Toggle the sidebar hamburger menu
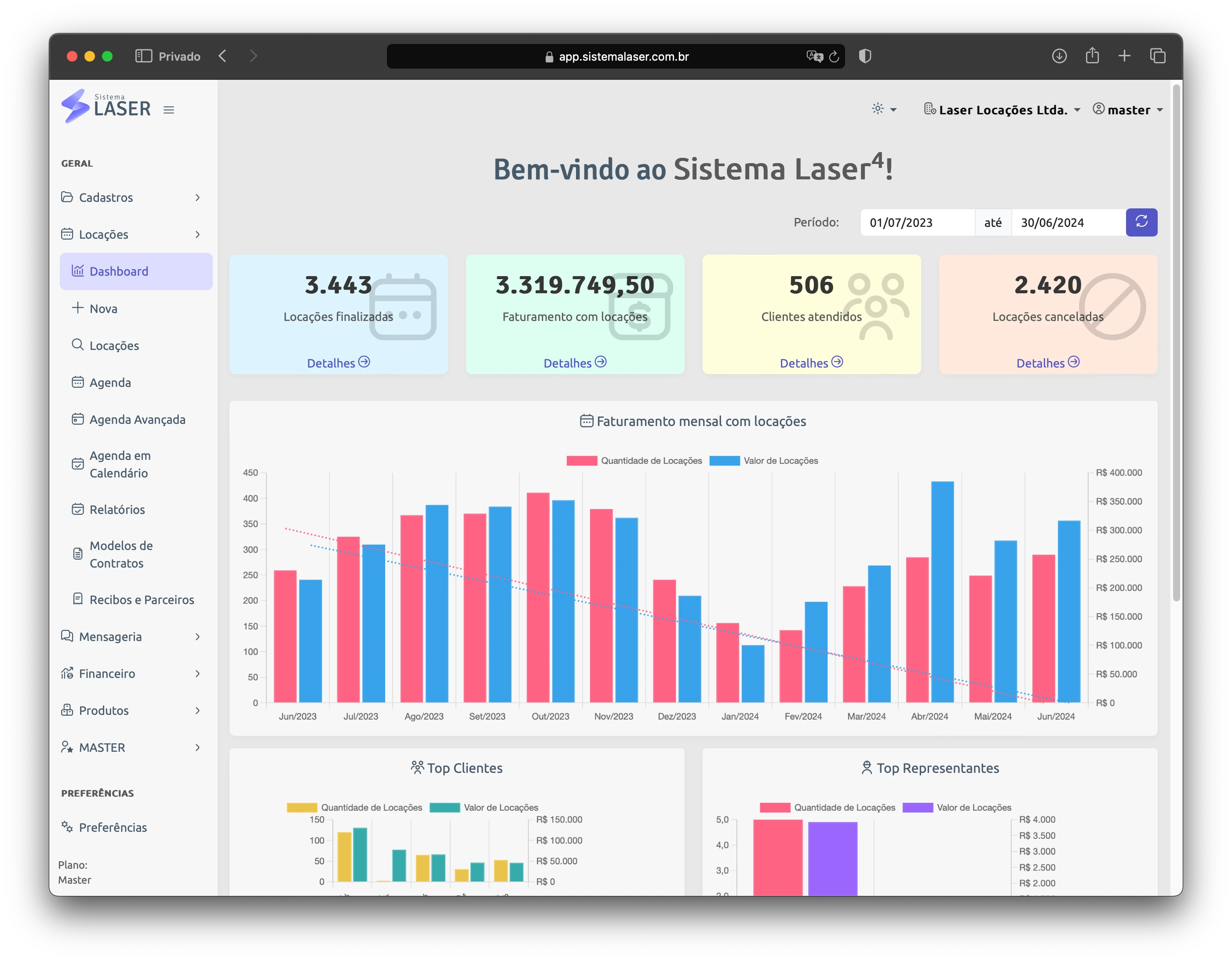The height and width of the screenshot is (961, 1232). [x=169, y=110]
